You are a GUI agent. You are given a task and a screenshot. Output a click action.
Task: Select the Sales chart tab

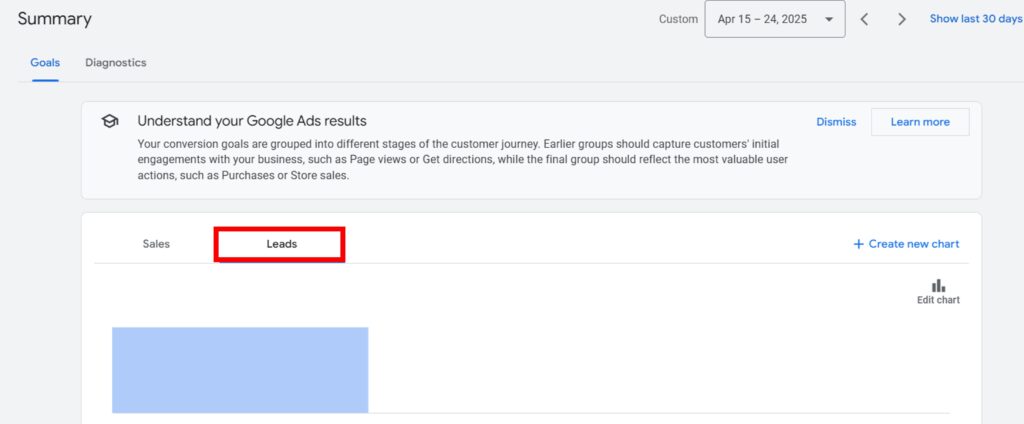click(156, 244)
